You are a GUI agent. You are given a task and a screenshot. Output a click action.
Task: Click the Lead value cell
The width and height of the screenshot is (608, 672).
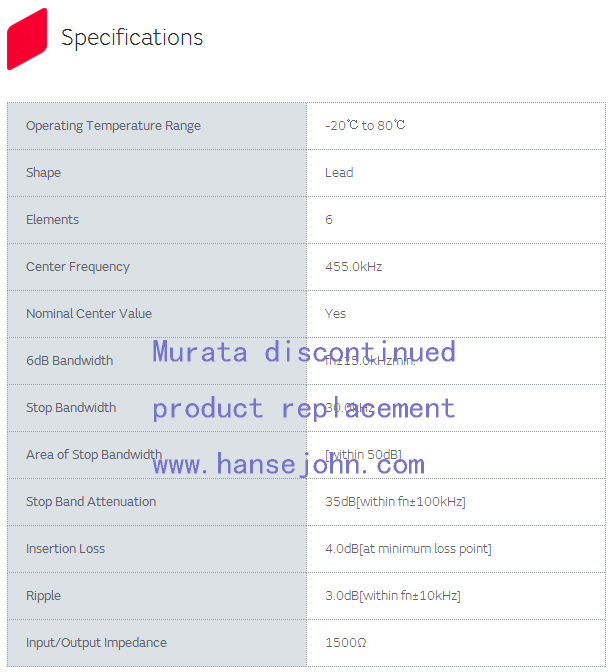click(339, 173)
